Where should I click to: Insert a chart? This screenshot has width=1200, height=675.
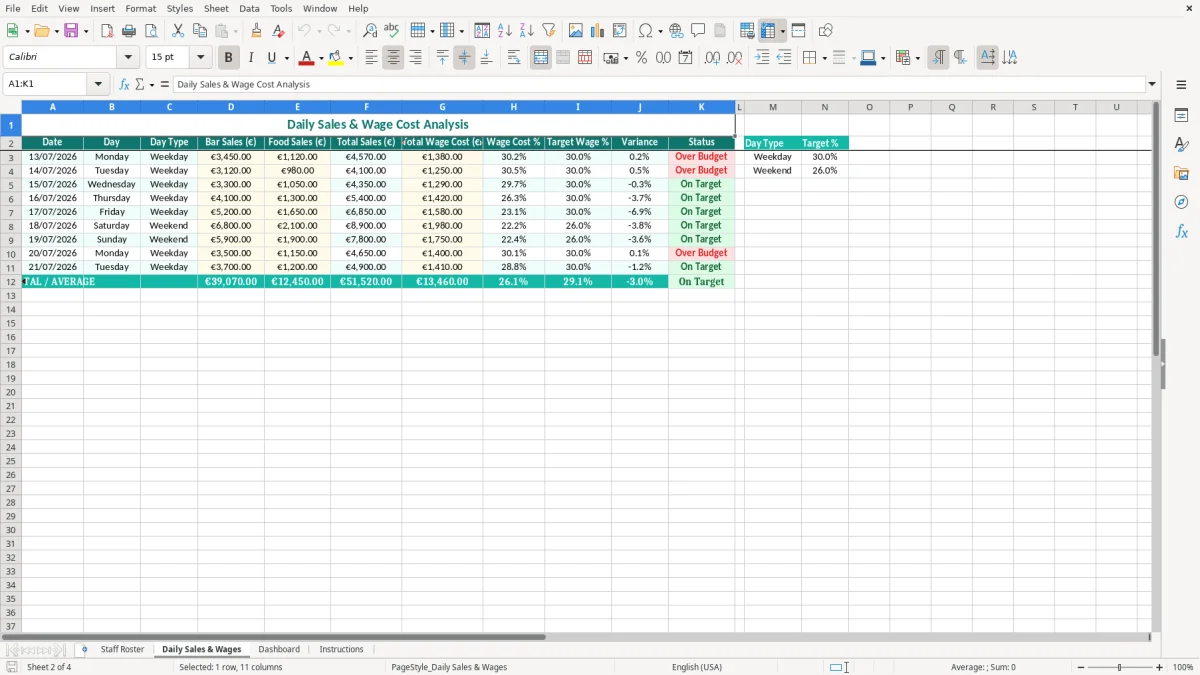(x=598, y=31)
